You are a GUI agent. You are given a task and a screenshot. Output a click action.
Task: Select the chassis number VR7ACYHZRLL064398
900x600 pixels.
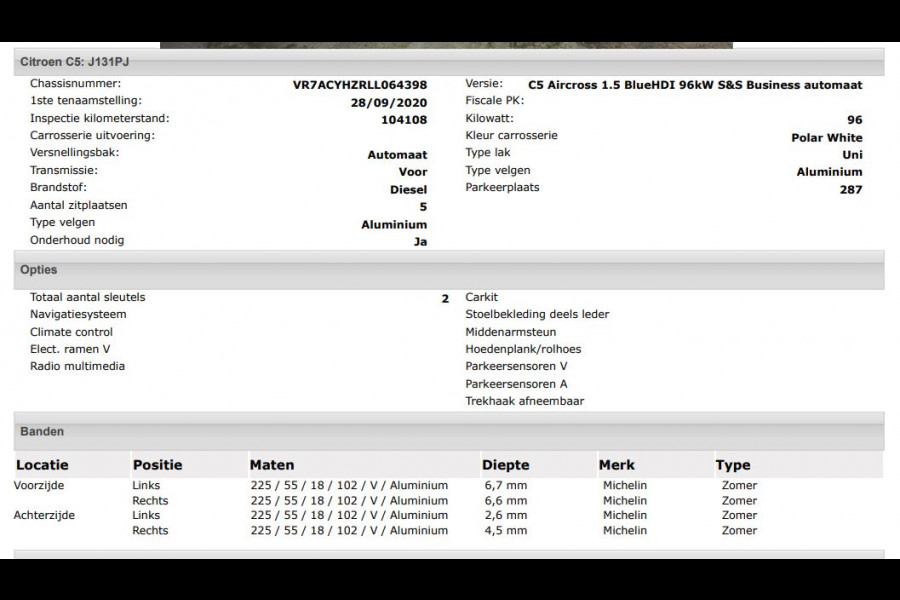click(x=360, y=85)
